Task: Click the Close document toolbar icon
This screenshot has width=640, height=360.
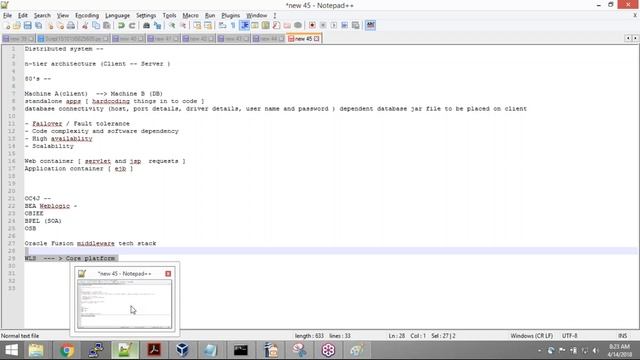Action: (50, 25)
